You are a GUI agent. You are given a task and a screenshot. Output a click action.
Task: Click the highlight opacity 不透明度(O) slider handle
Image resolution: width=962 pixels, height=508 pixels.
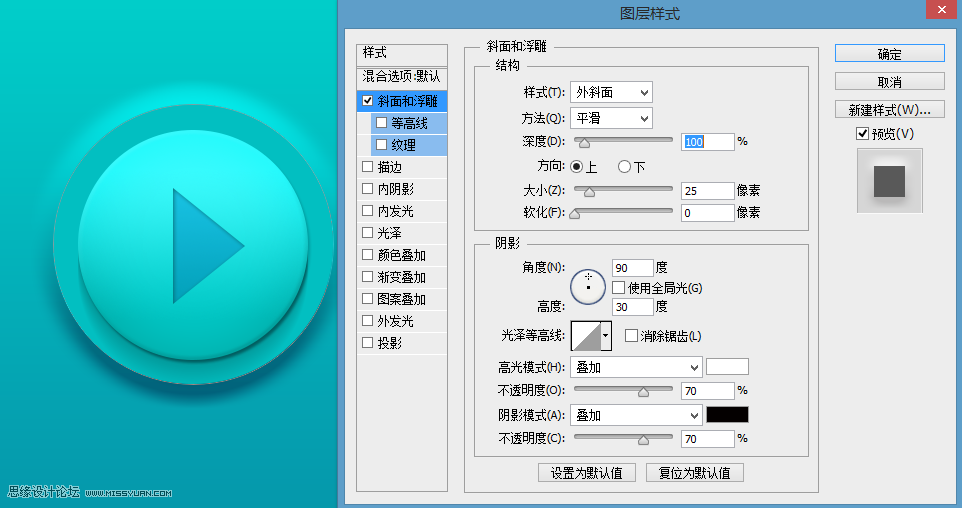click(x=643, y=392)
